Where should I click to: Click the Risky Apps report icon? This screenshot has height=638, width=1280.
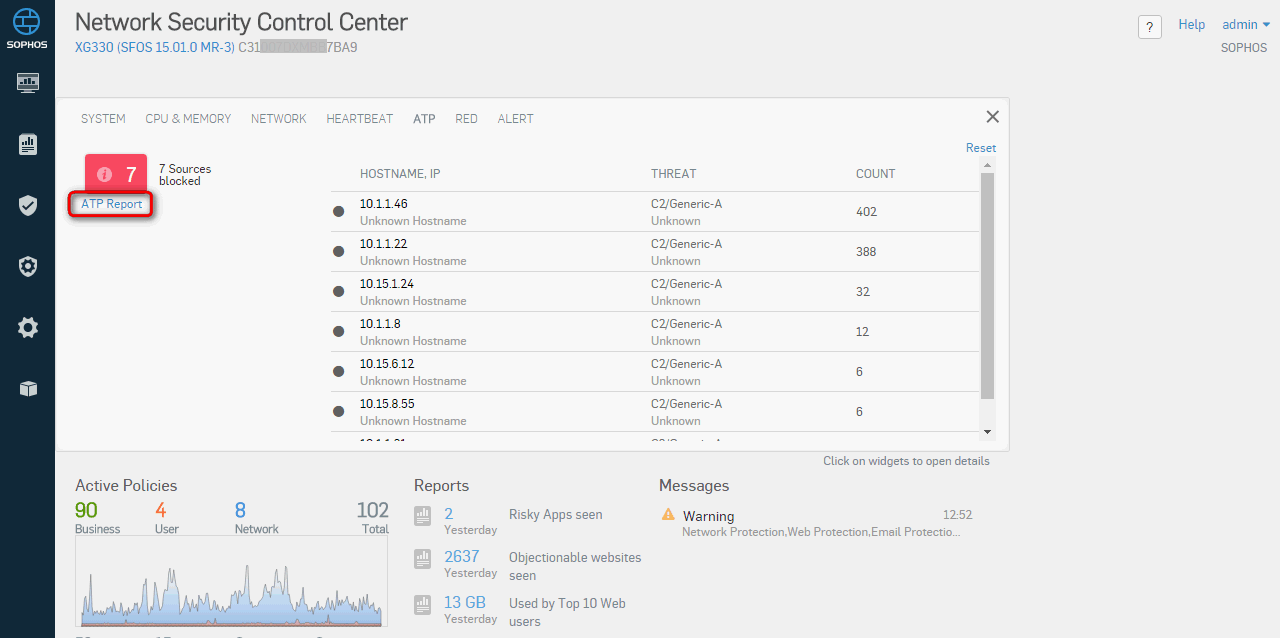click(423, 516)
